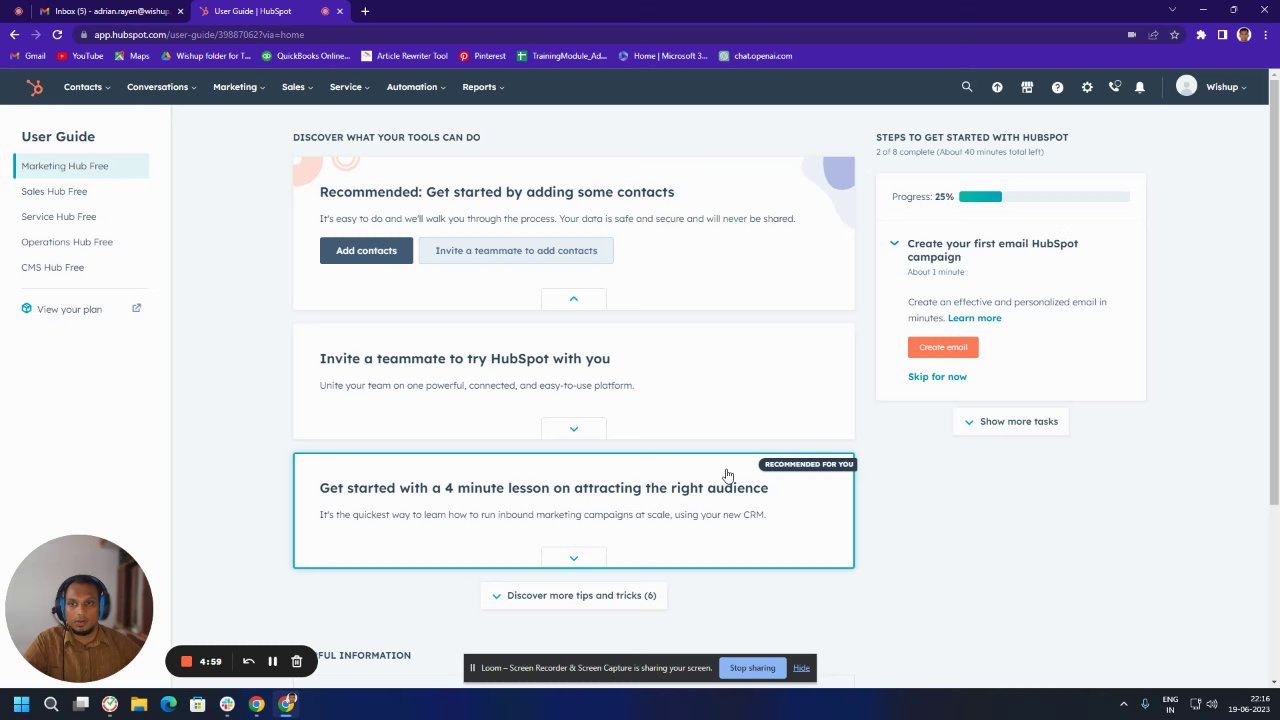Open the settings gear icon
Image resolution: width=1280 pixels, height=720 pixels.
click(1087, 87)
